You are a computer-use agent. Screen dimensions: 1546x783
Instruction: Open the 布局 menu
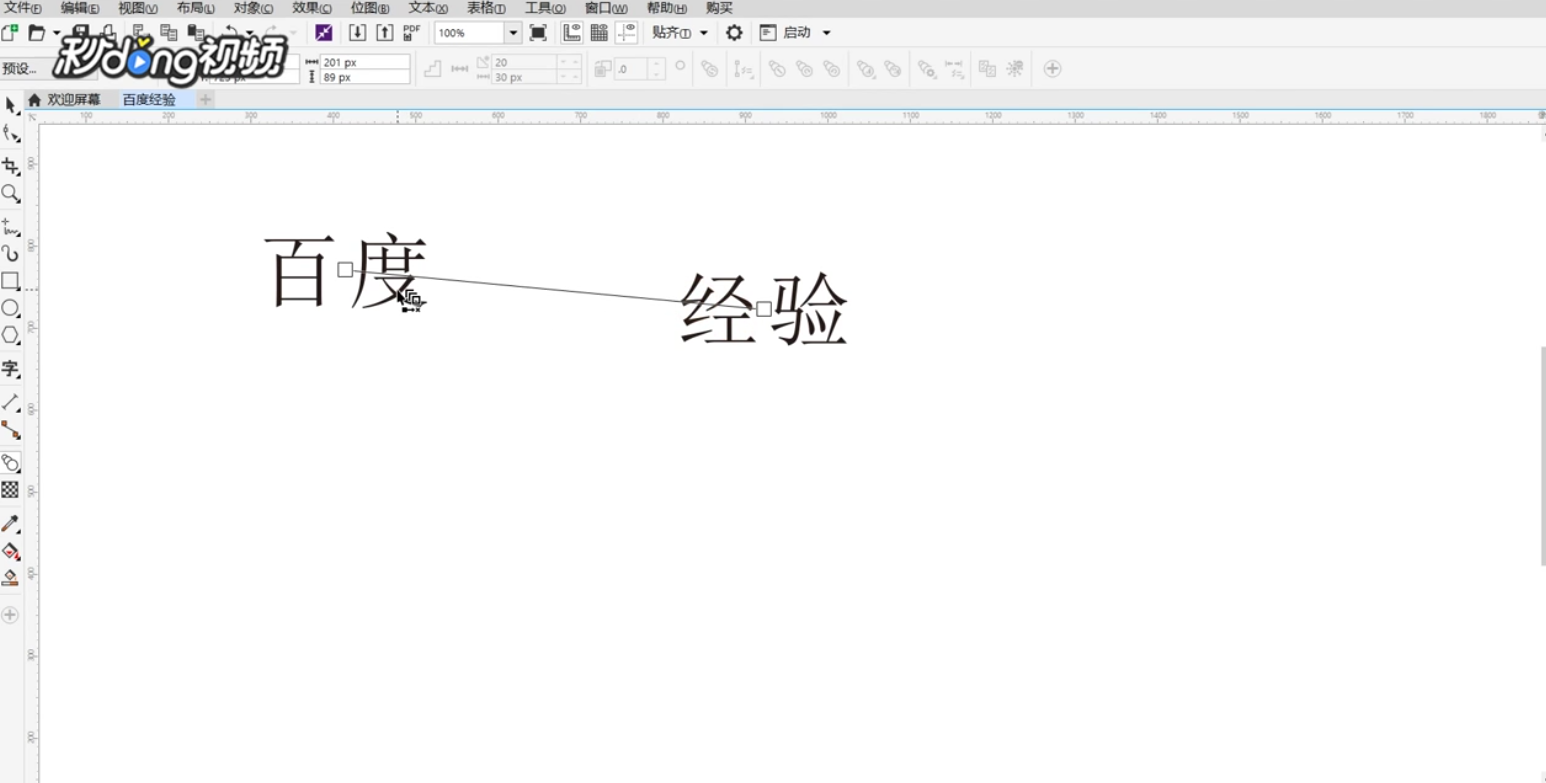pyautogui.click(x=196, y=8)
